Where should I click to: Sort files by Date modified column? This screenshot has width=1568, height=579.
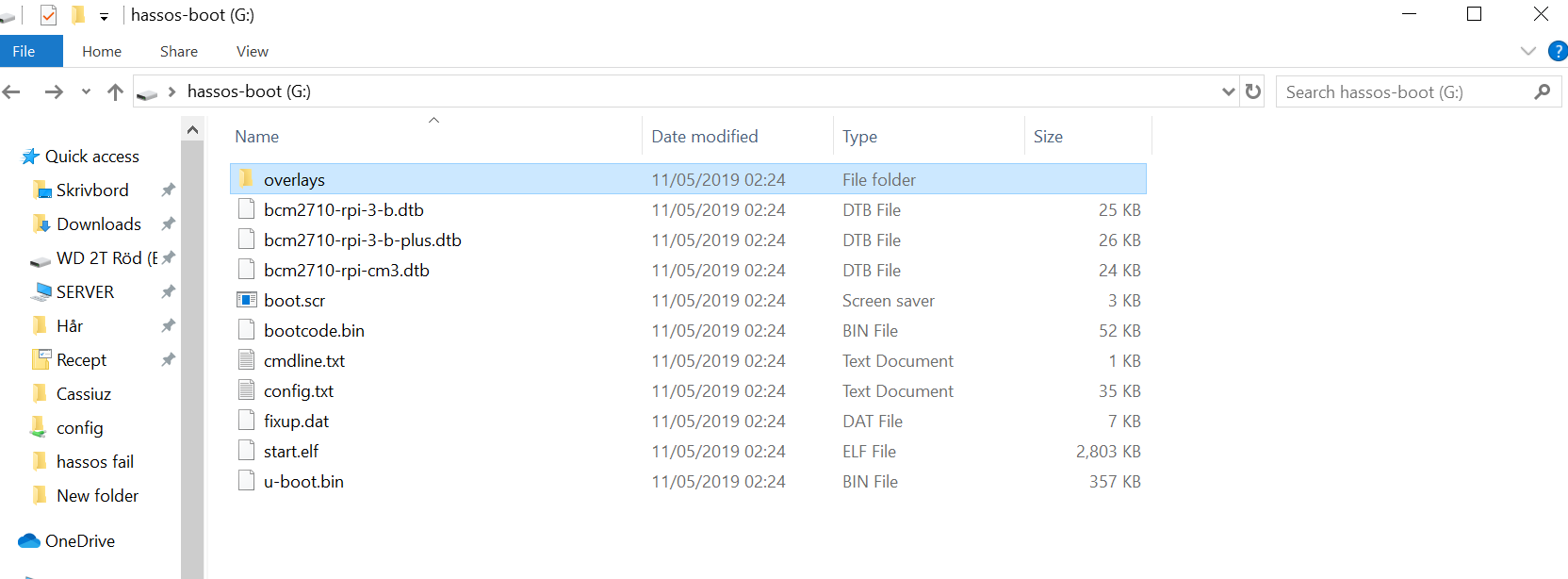coord(705,137)
